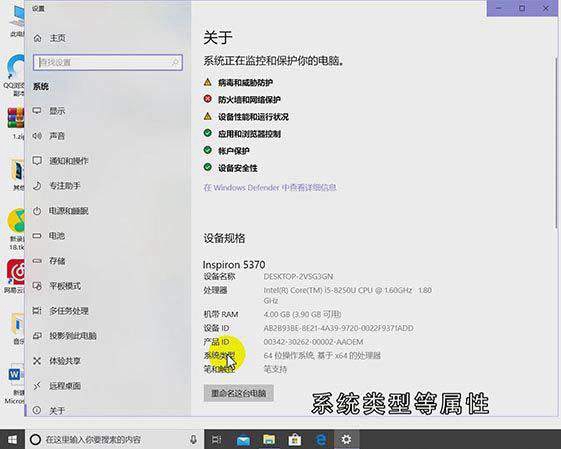Open 专注助手 focus assist settings
This screenshot has height=449, width=561.
click(x=57, y=186)
